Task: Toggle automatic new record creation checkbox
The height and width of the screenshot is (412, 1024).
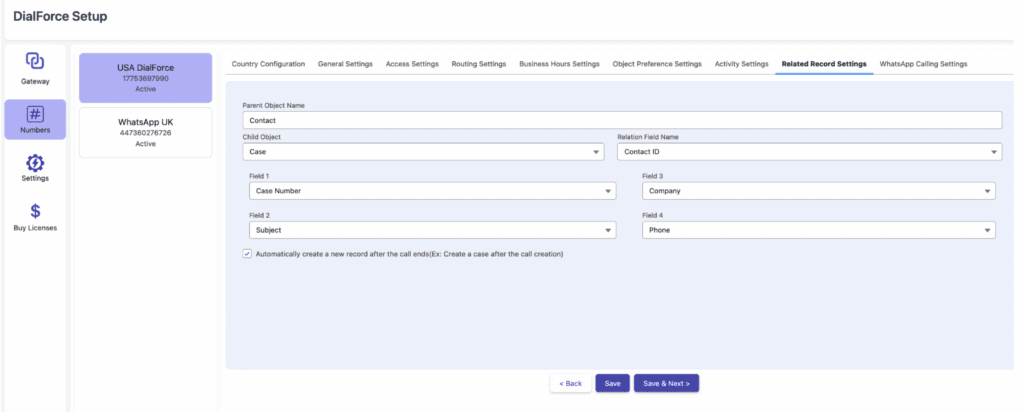Action: tap(247, 254)
